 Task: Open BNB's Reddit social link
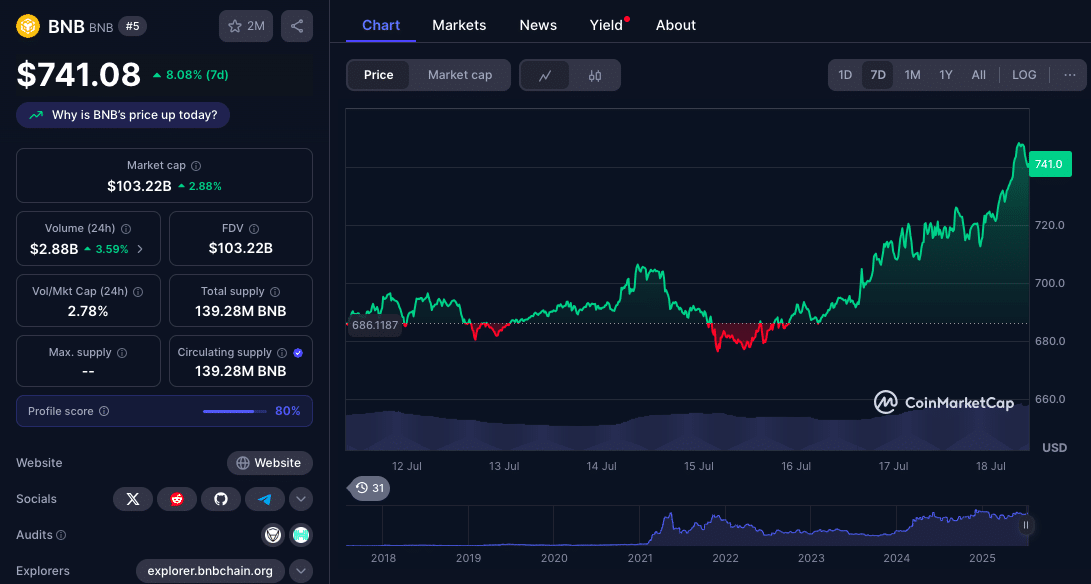point(177,499)
